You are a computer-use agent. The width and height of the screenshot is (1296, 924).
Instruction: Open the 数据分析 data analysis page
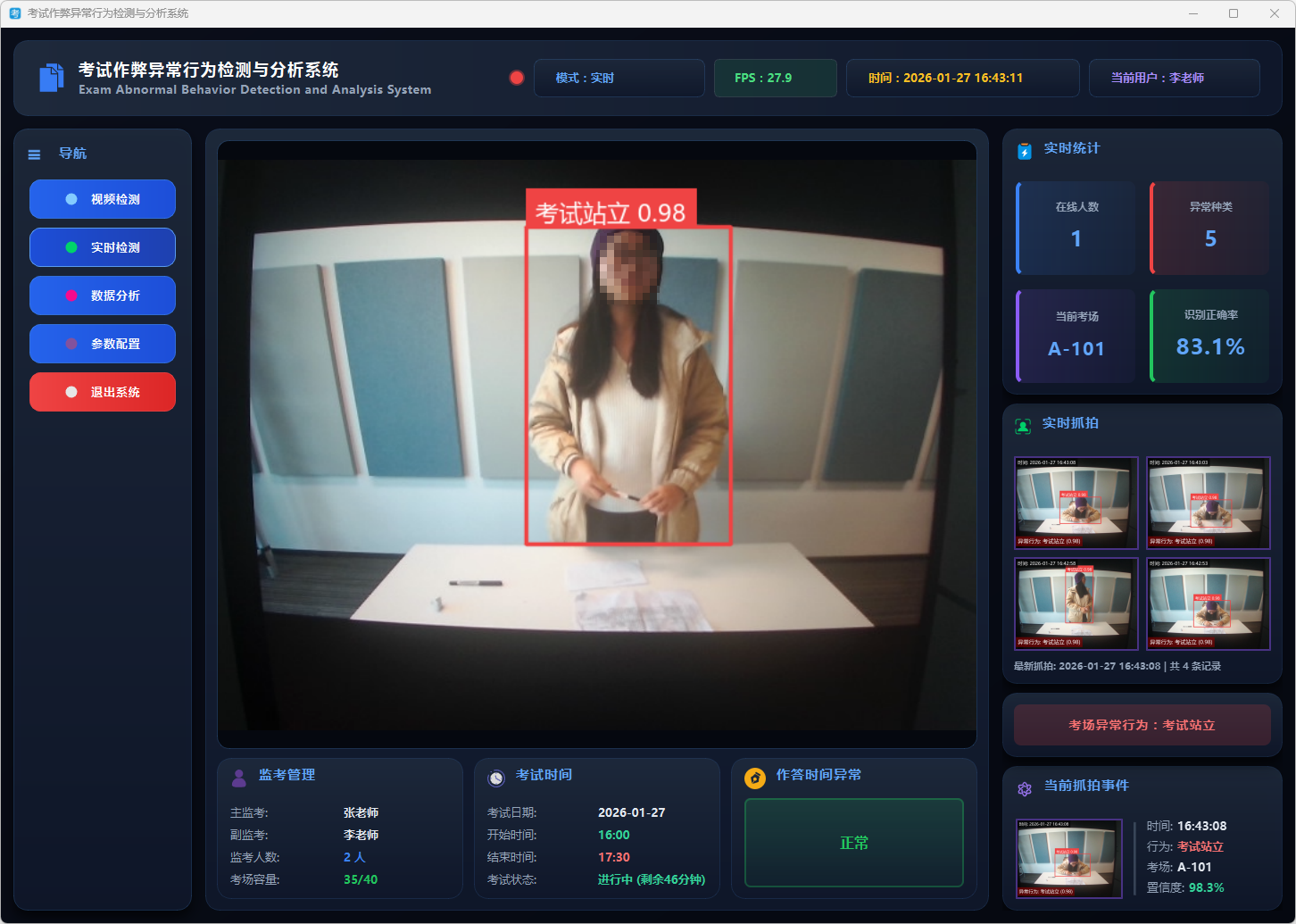(103, 296)
